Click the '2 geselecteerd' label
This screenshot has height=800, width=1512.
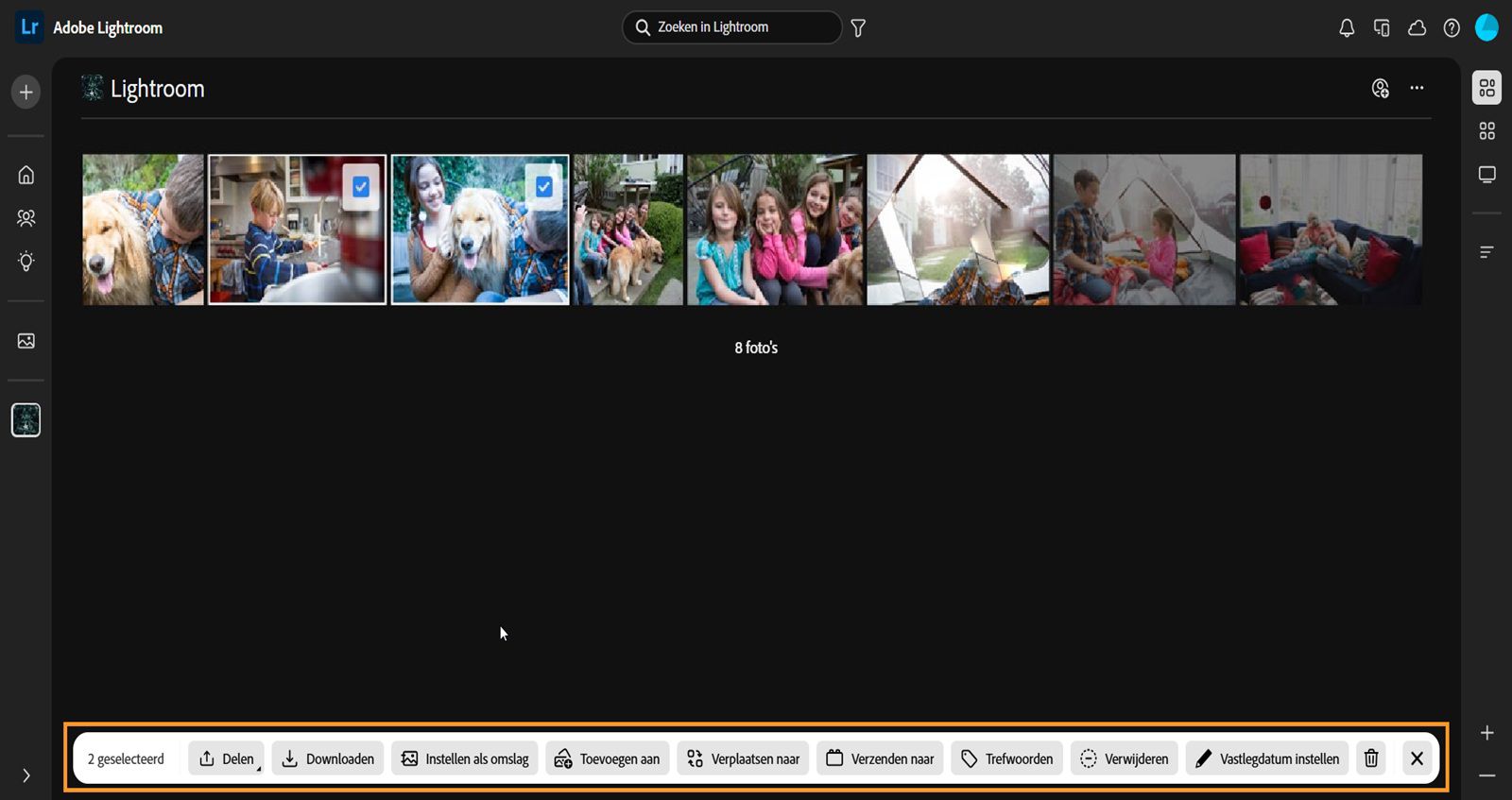tap(126, 759)
